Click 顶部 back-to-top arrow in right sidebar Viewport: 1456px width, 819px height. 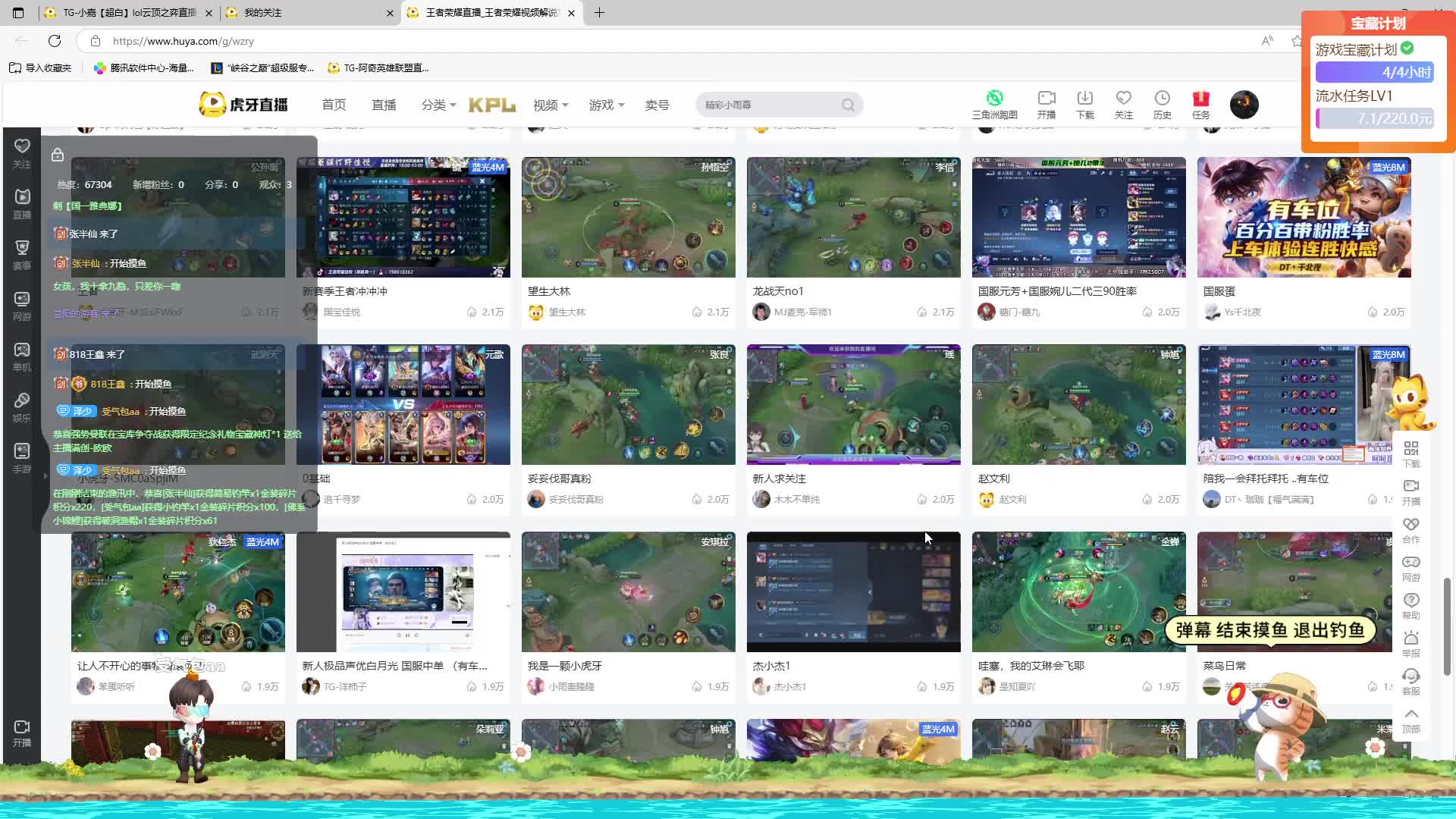1410,714
